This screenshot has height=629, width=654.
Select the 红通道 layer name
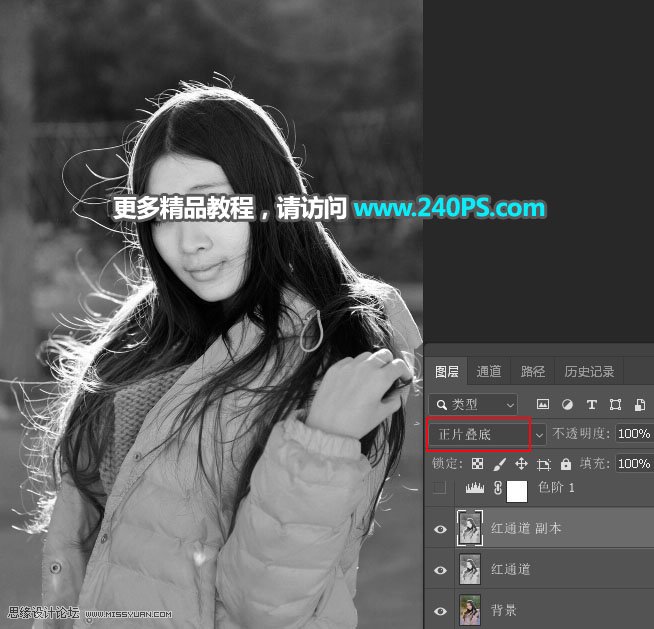click(x=511, y=569)
